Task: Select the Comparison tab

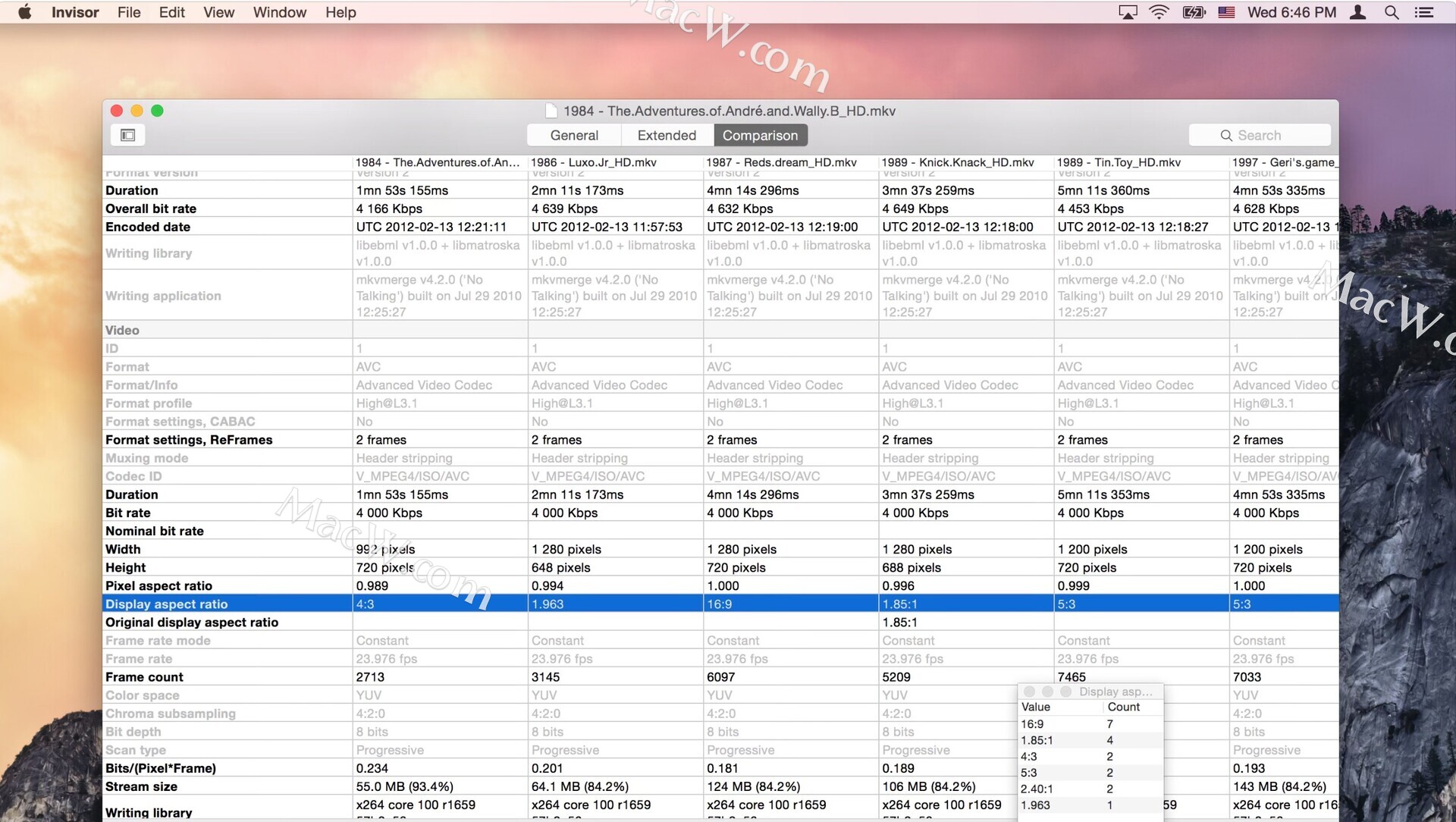Action: click(x=760, y=135)
